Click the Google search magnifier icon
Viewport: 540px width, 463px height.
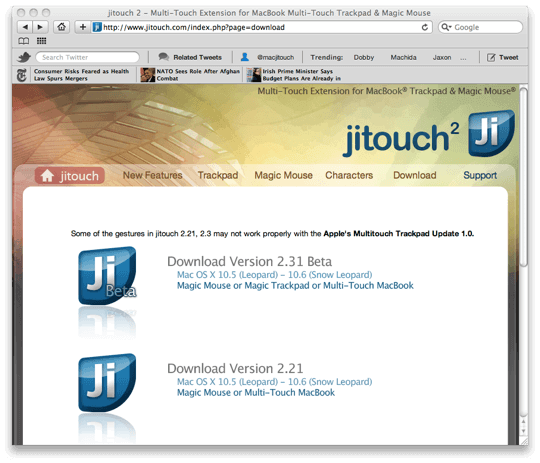(x=446, y=27)
